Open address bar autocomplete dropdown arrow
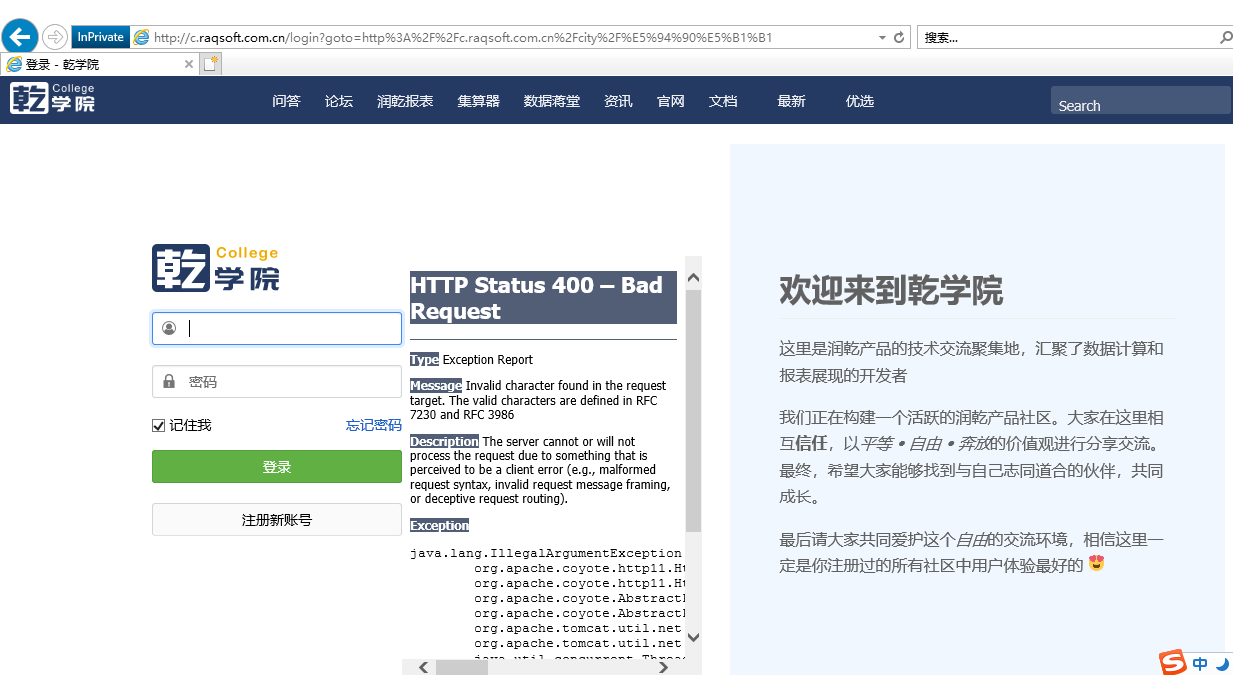Image resolution: width=1233 pixels, height=675 pixels. point(882,38)
